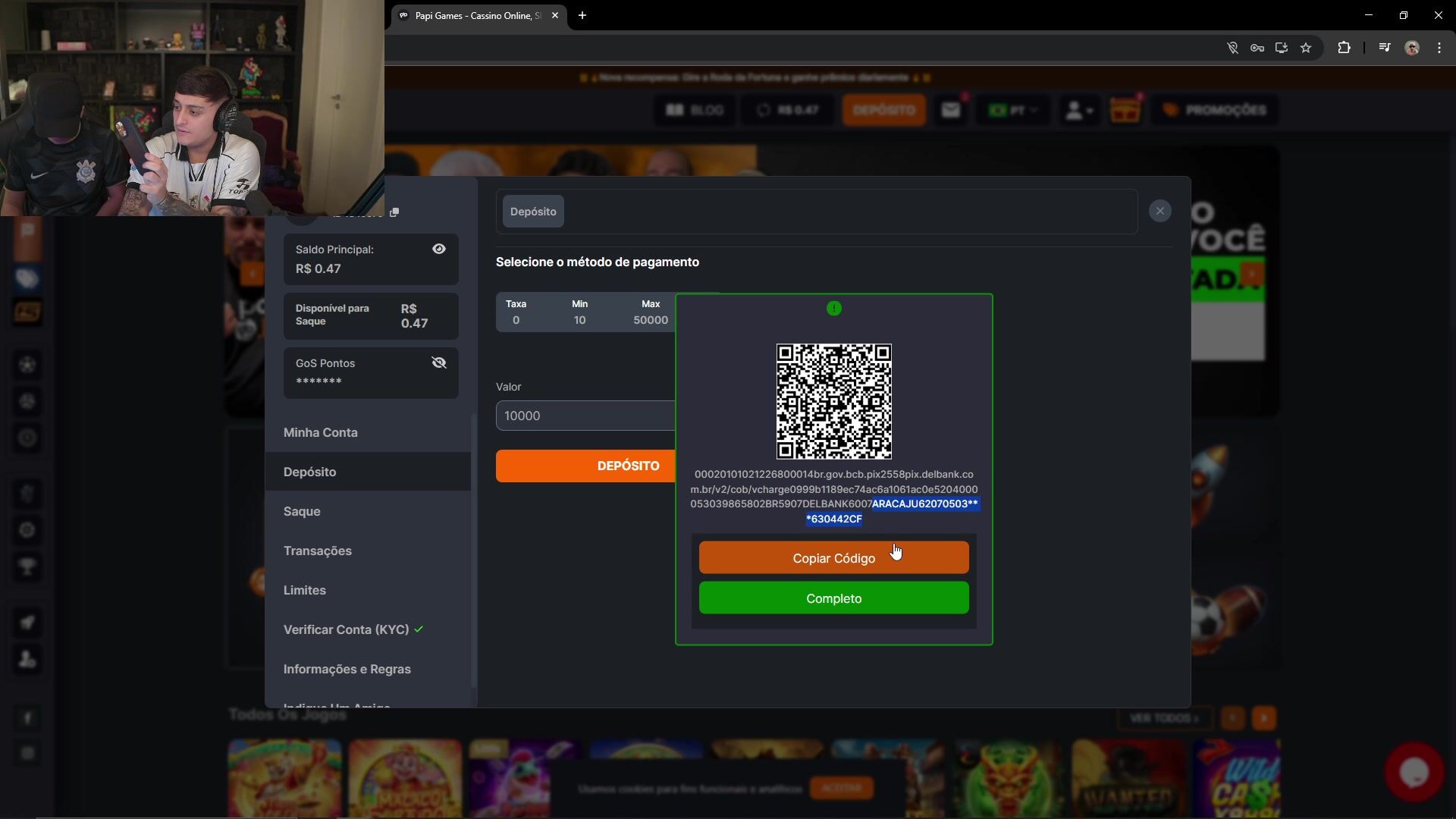Open the mail inbox icon
1456x819 pixels.
click(951, 110)
